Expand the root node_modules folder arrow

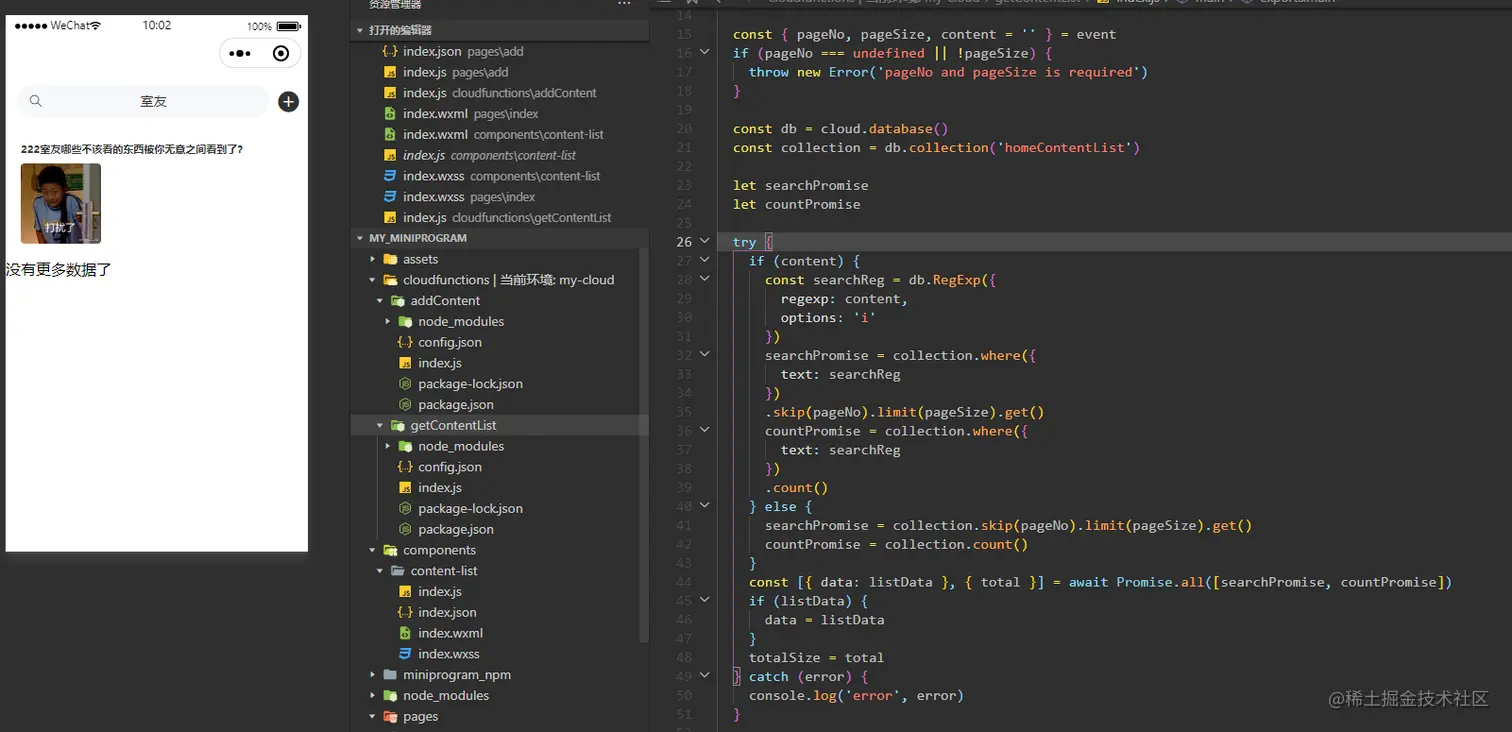(373, 696)
